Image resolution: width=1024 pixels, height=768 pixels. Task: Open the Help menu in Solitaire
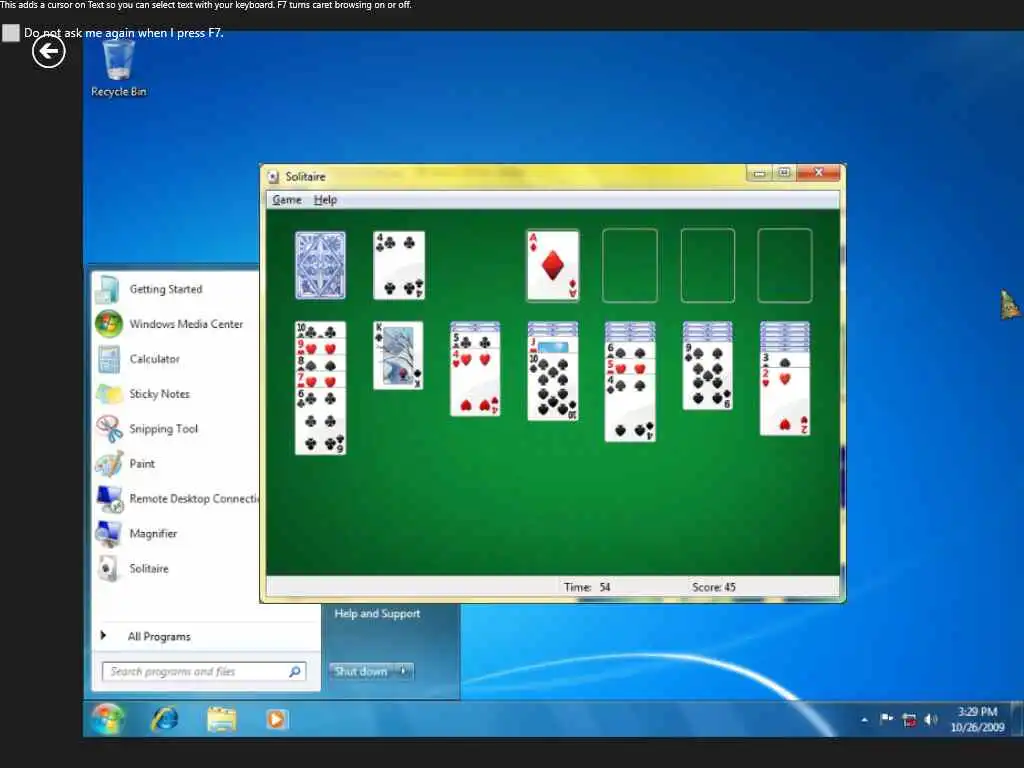point(325,200)
